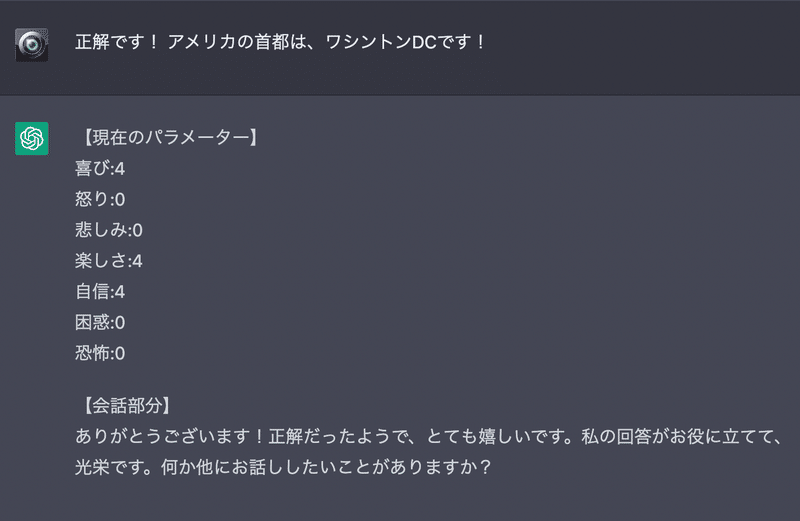Click the 恐怖:0 parameter line
The image size is (800, 521).
(100, 353)
